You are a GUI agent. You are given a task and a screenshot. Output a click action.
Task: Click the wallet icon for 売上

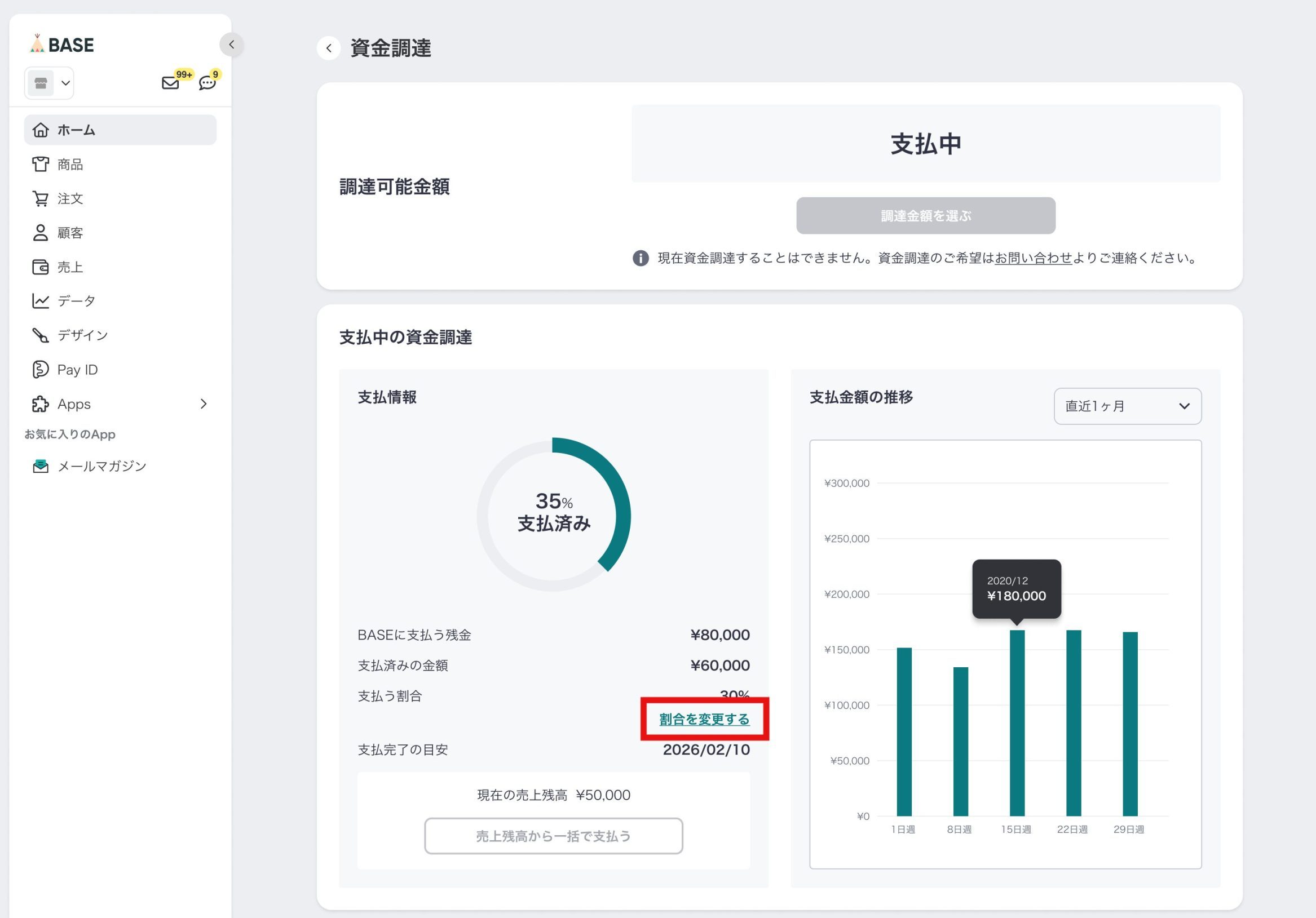coord(40,267)
